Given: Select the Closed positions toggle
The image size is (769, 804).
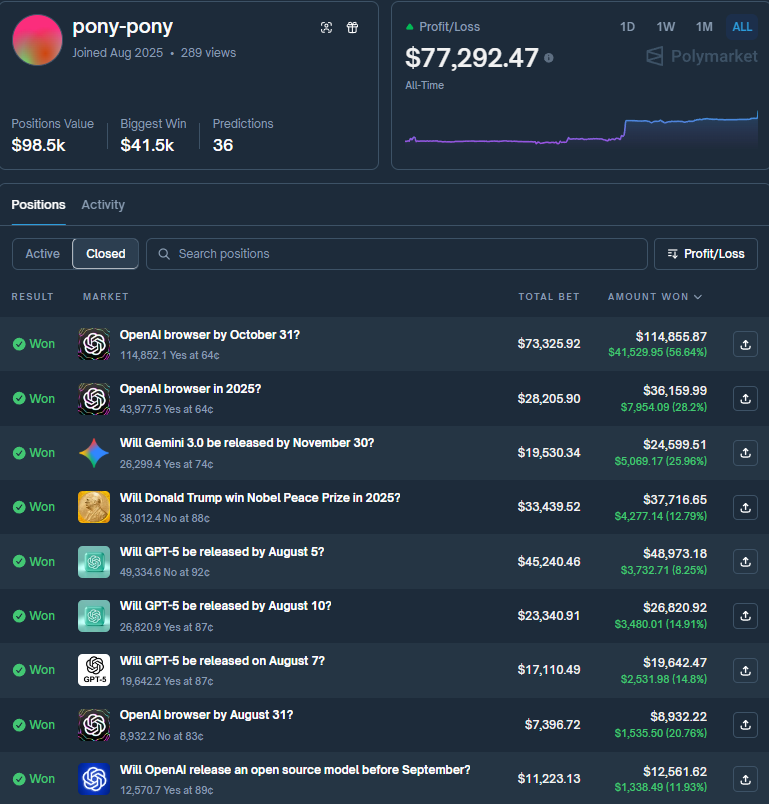Looking at the screenshot, I should click(106, 254).
